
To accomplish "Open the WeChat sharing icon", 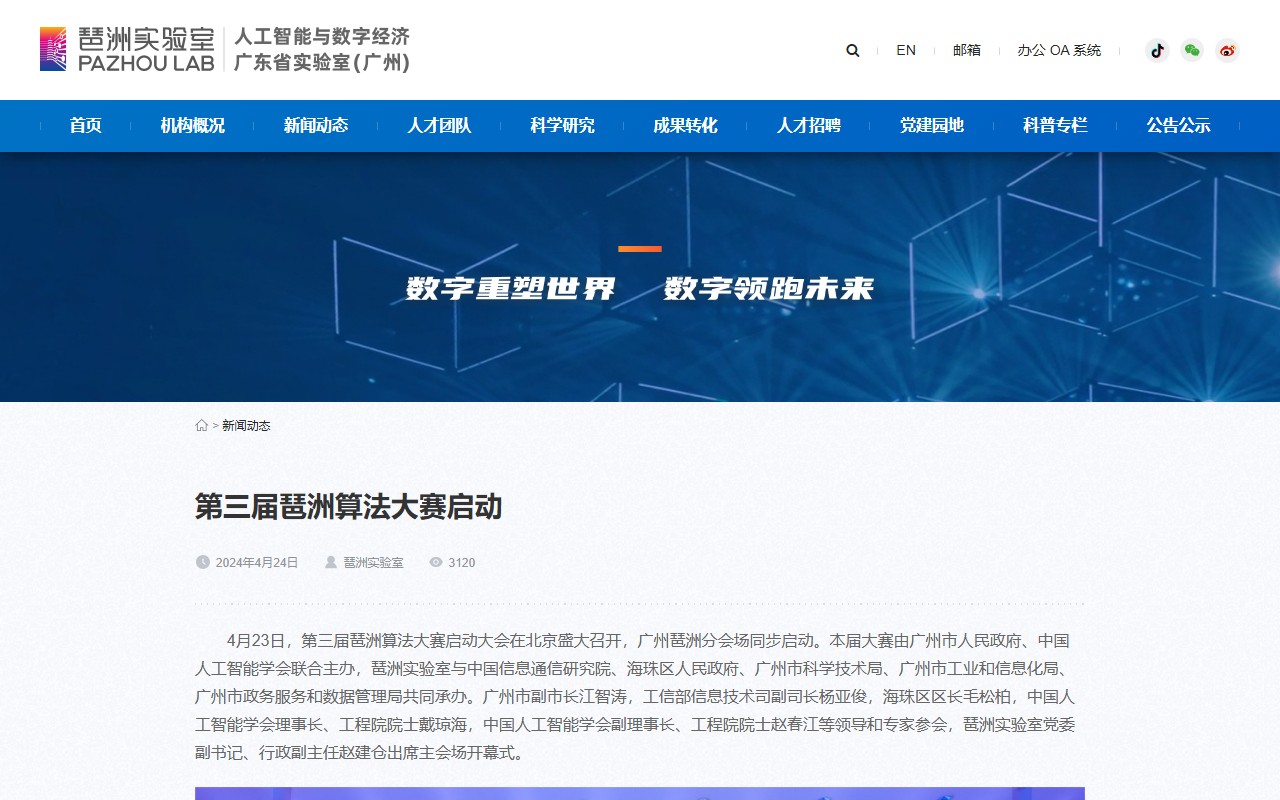I will point(1192,50).
